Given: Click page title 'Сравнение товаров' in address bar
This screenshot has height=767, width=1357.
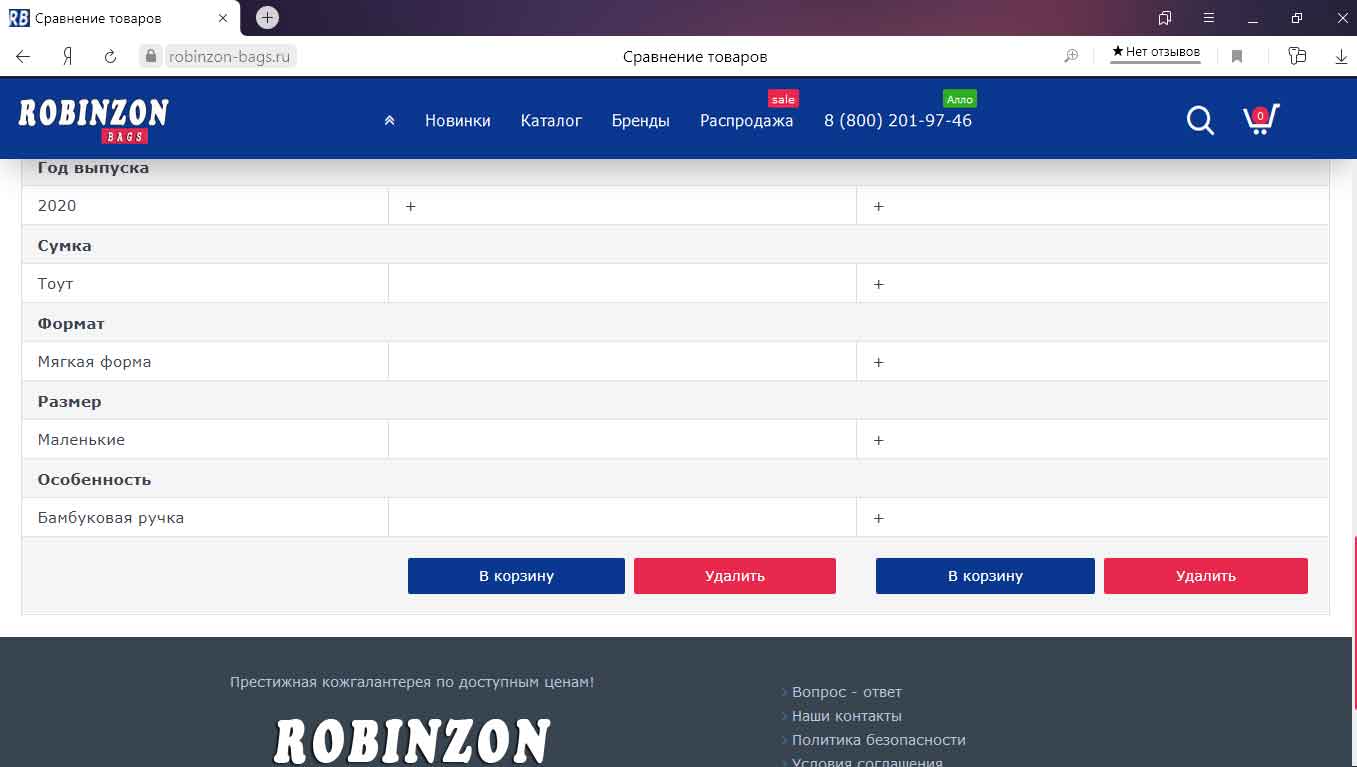Looking at the screenshot, I should click(x=695, y=57).
